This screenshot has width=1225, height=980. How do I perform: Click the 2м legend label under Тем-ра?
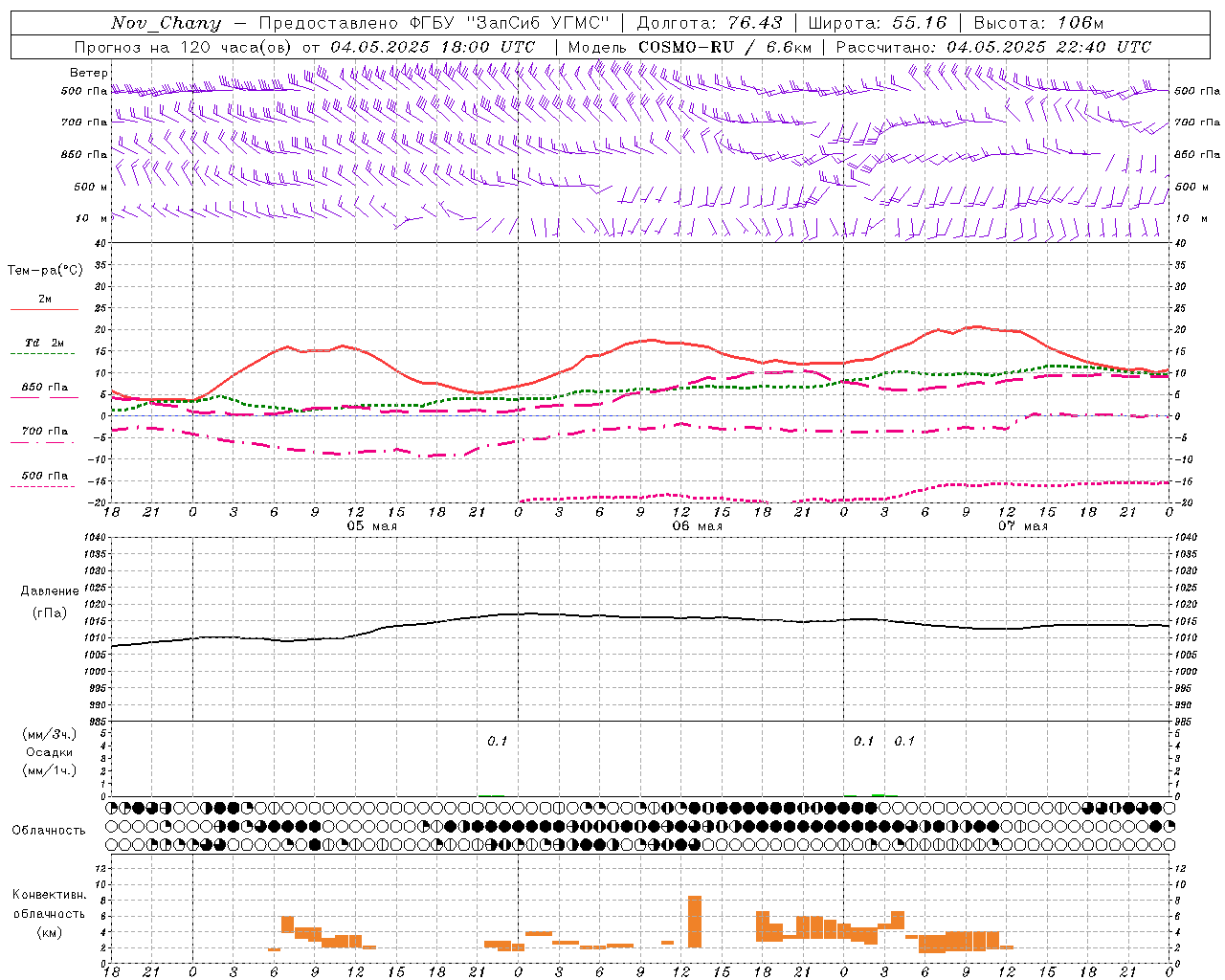pyautogui.click(x=45, y=300)
